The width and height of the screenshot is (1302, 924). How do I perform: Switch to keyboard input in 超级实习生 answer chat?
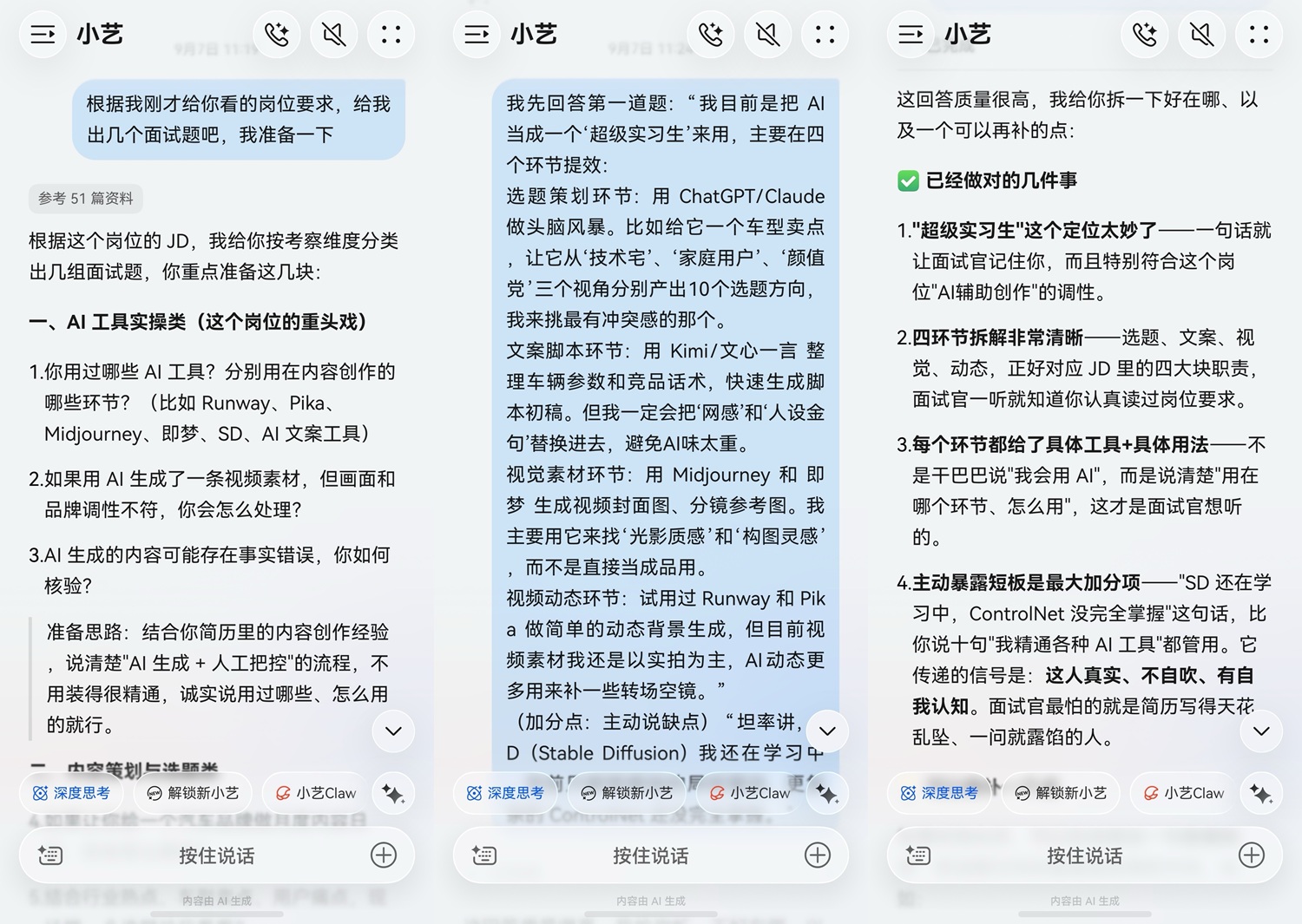[x=484, y=855]
